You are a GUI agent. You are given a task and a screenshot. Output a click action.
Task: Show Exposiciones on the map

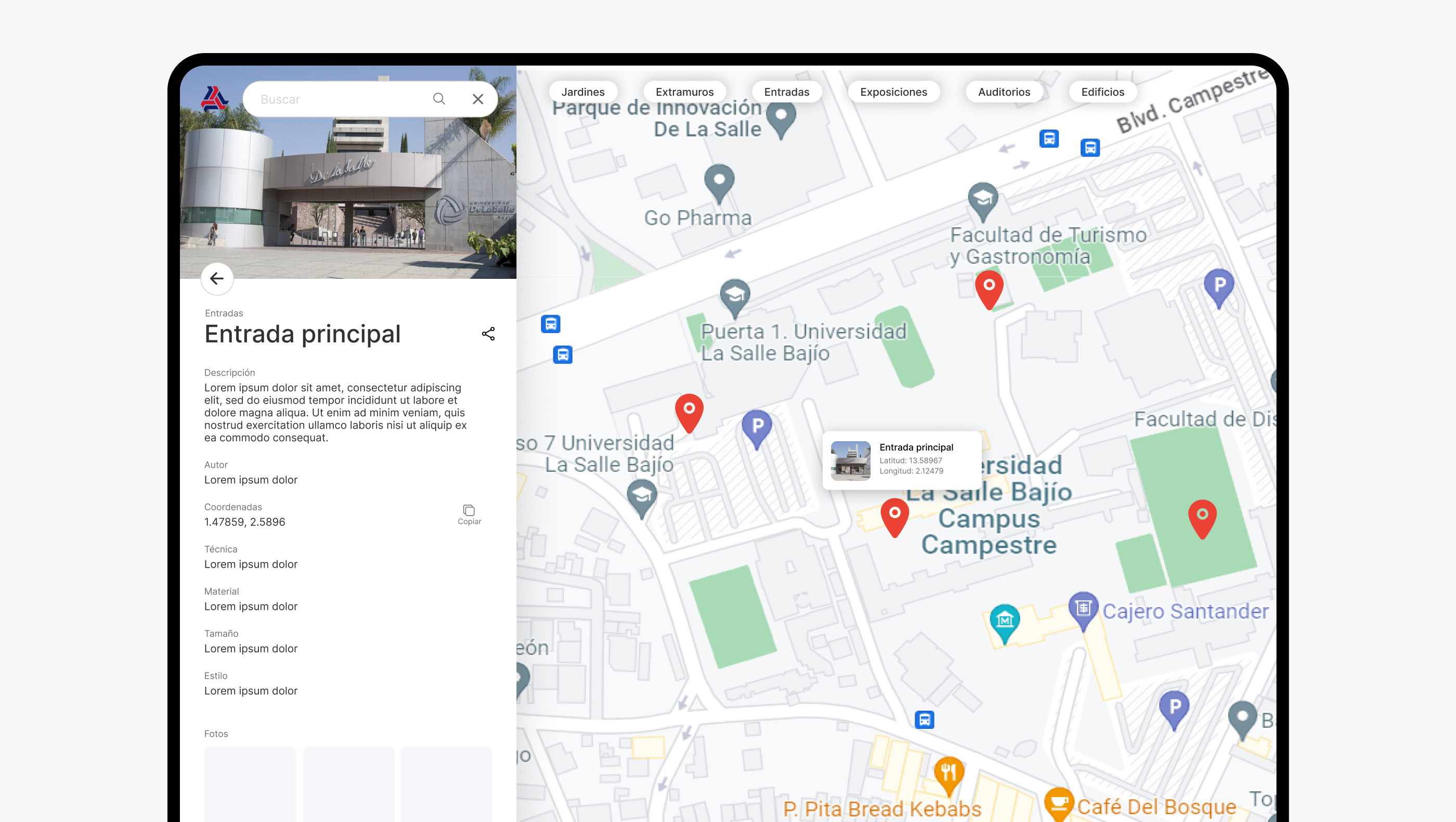tap(893, 92)
